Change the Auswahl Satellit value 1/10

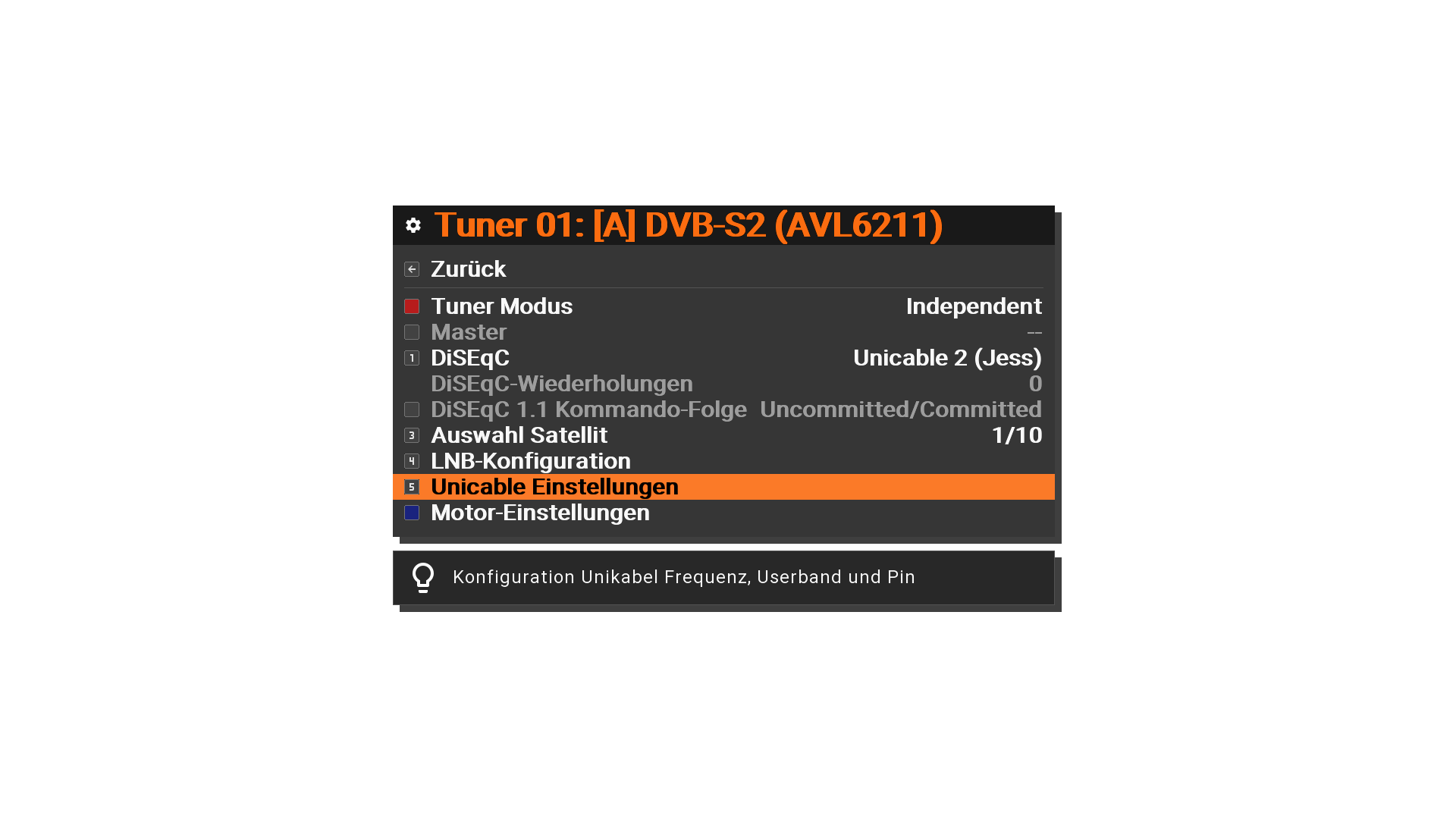(x=1017, y=435)
